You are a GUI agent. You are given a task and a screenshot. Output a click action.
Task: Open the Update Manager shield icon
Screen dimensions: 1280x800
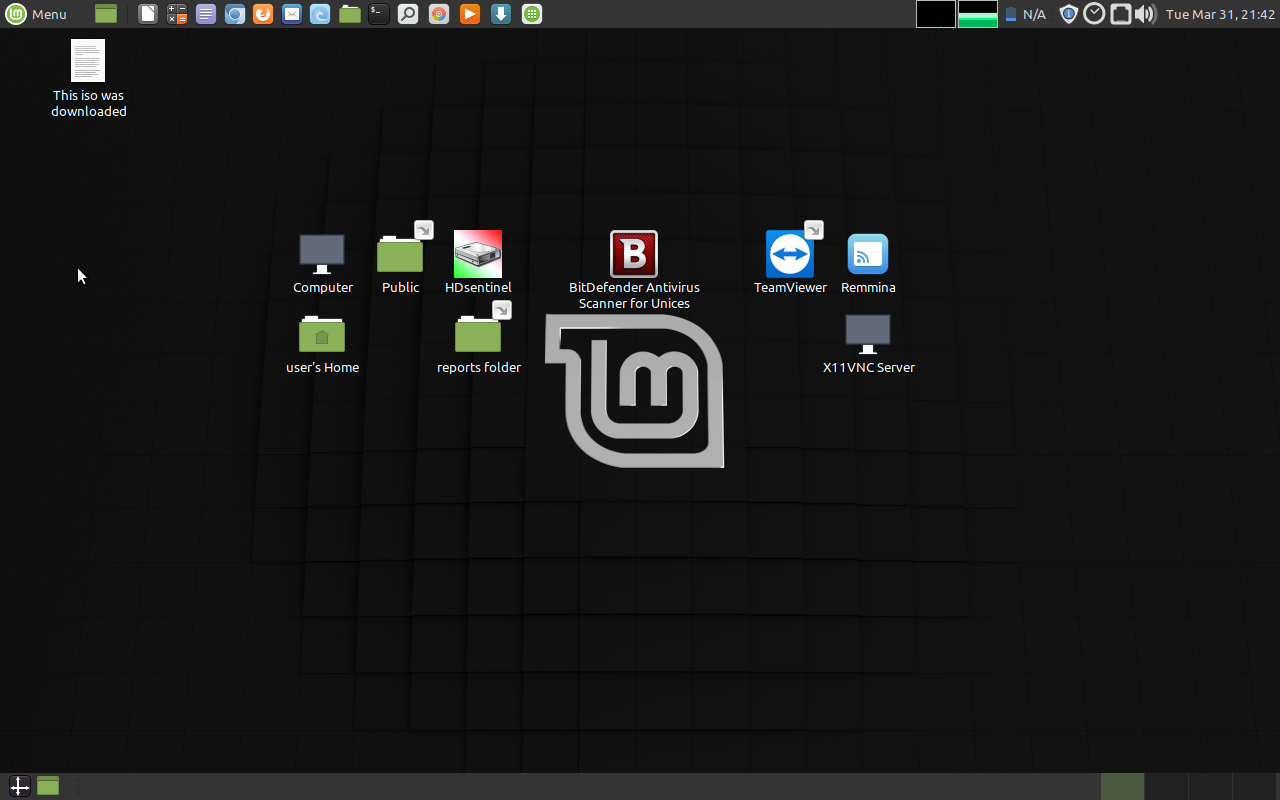(1068, 14)
